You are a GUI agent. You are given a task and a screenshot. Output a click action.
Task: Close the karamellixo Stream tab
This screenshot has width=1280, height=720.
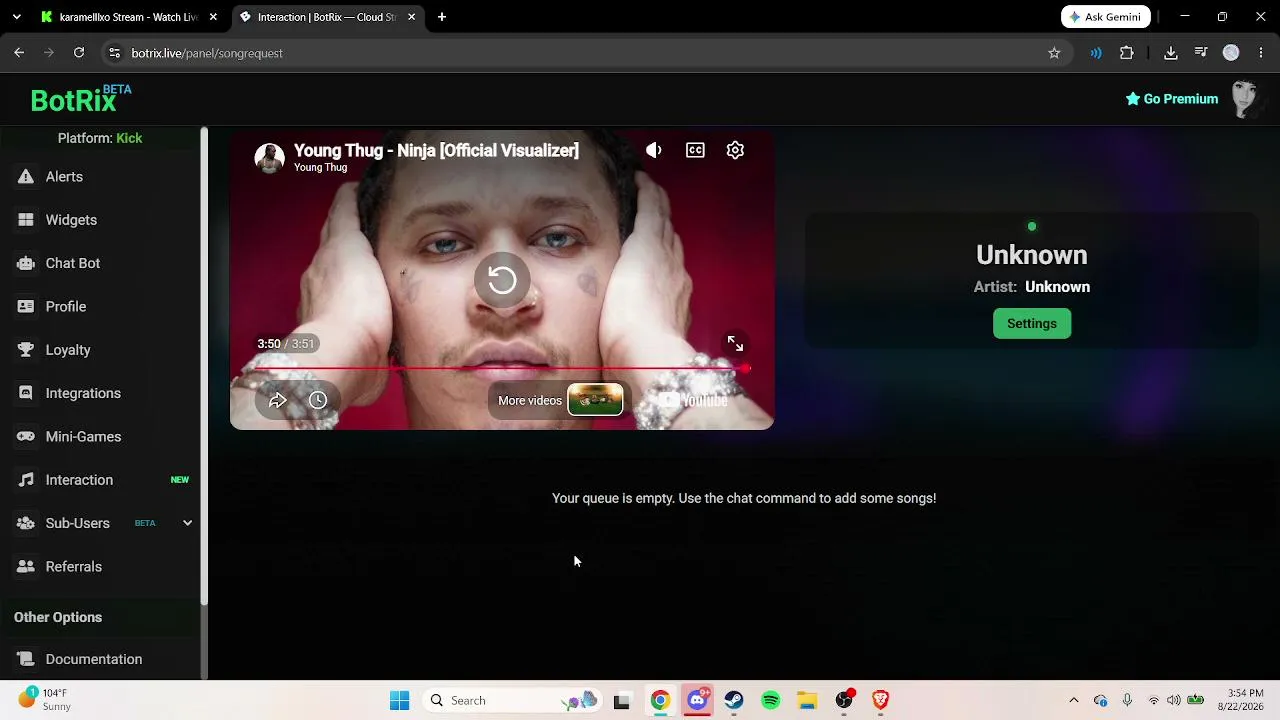pos(213,17)
